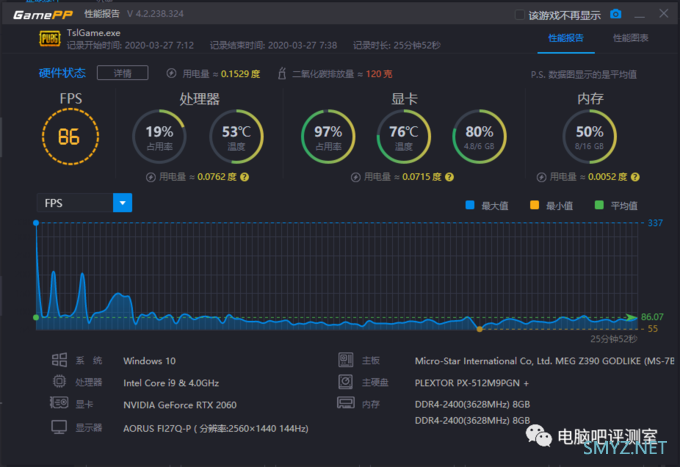The height and width of the screenshot is (467, 680).
Task: Click the AORUS FI27Q-P monitor text
Action: coord(216,428)
